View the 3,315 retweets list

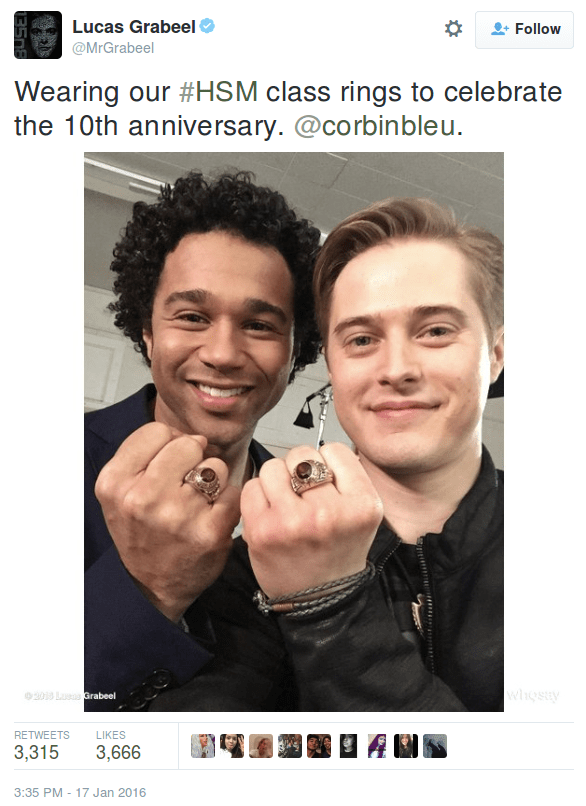pos(41,745)
